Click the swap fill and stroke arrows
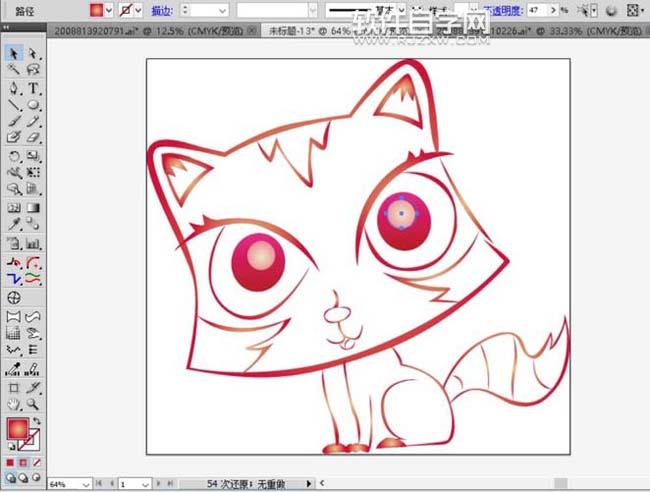The width and height of the screenshot is (650, 492). pyautogui.click(x=37, y=421)
